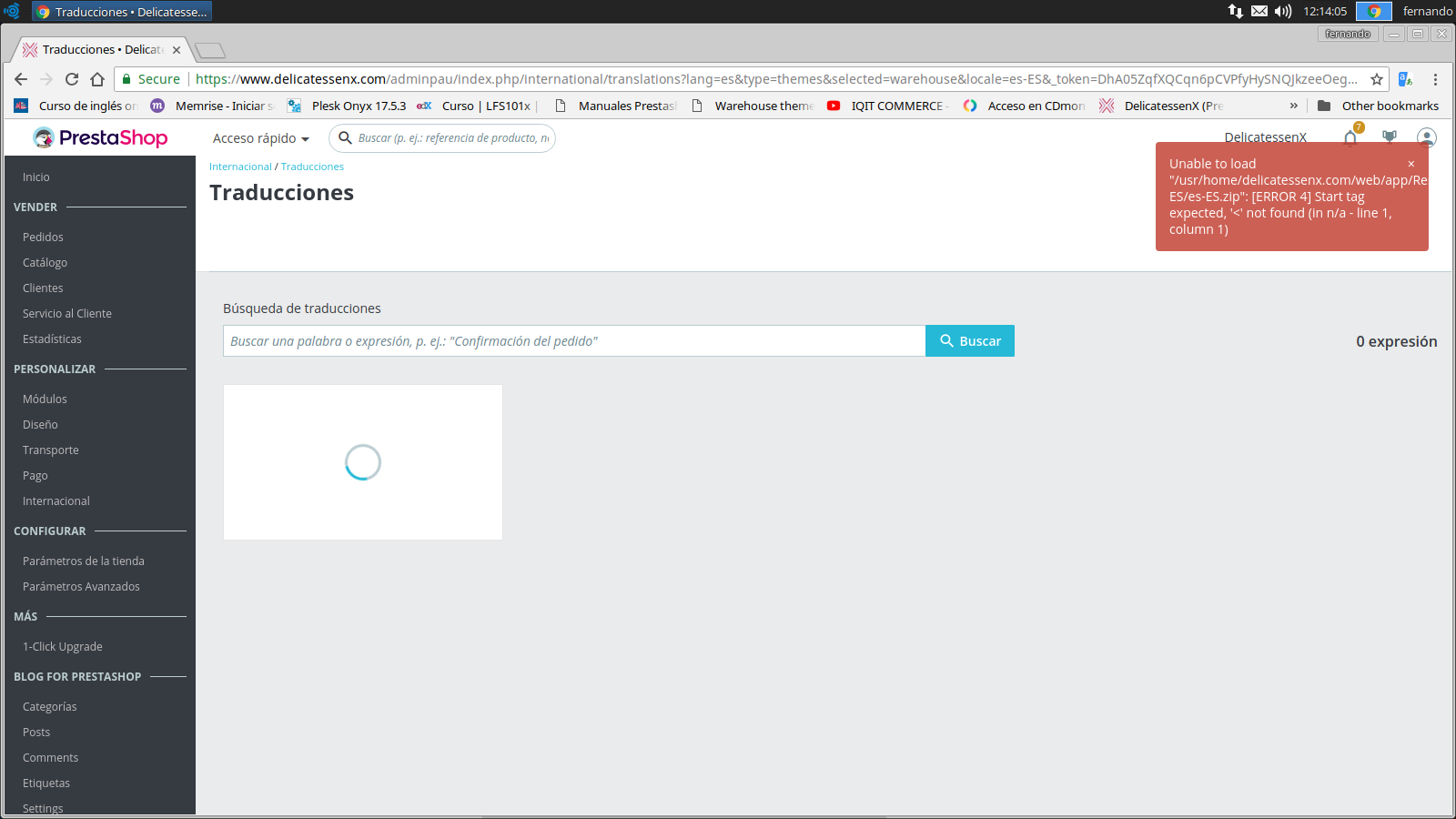Open Parámetros Avanzados in the sidebar

pyautogui.click(x=81, y=587)
